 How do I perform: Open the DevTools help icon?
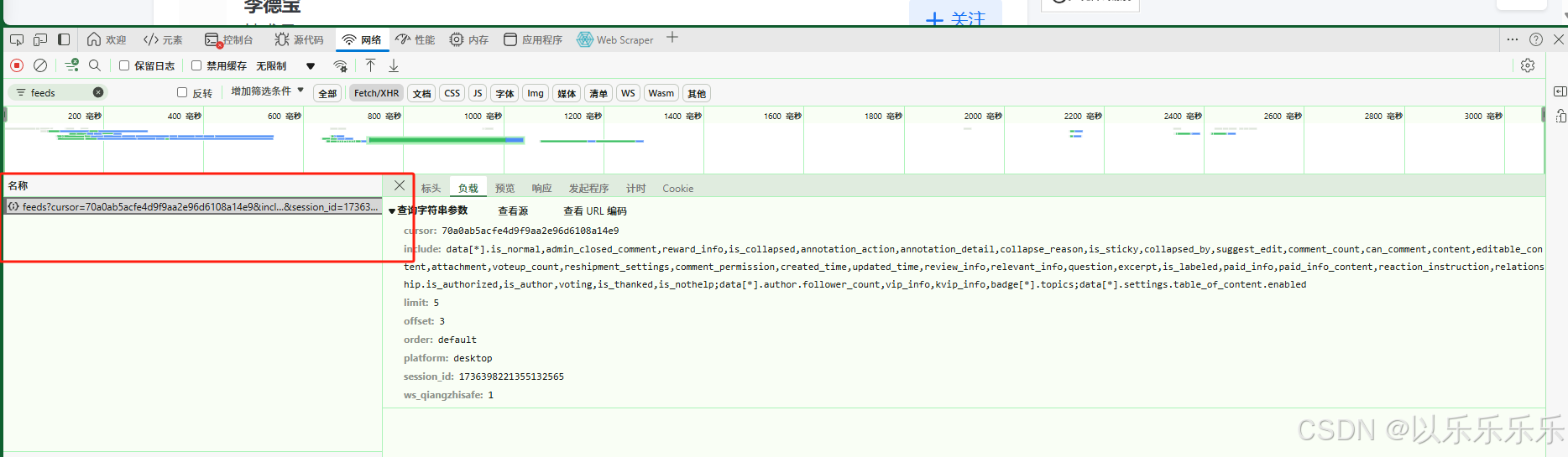coord(1536,39)
